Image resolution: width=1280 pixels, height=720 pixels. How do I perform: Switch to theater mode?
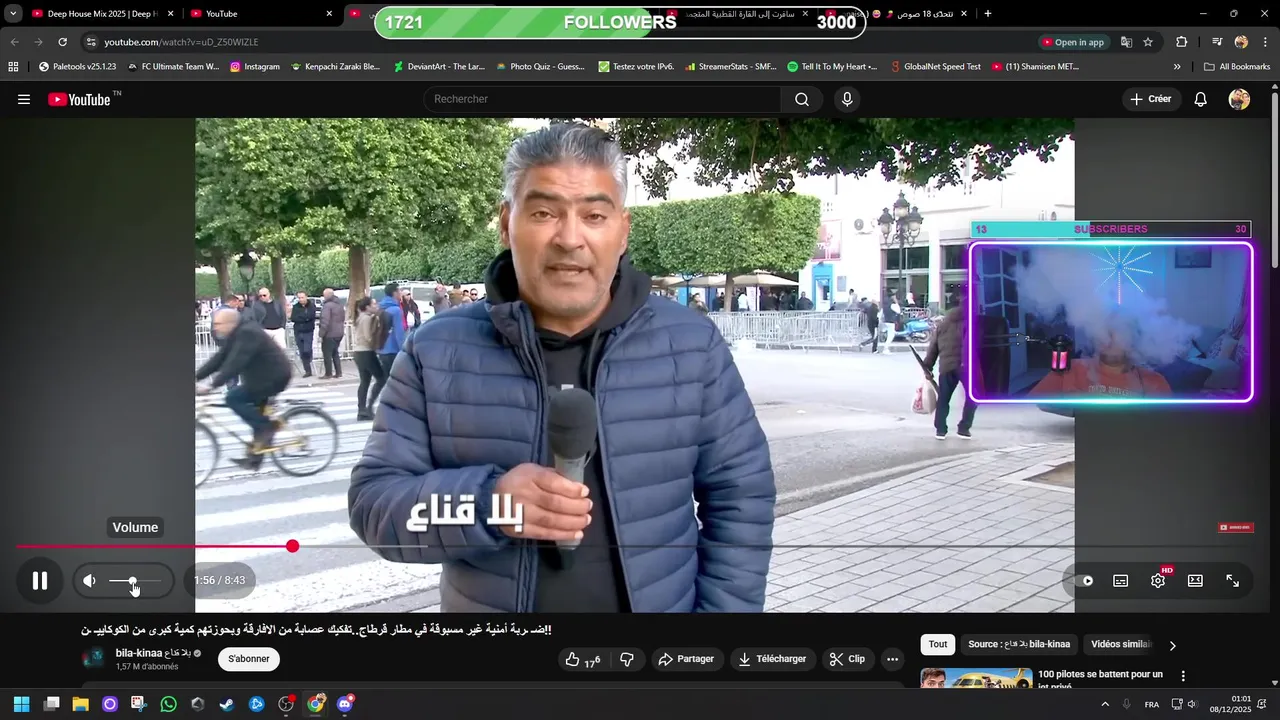coord(1195,581)
